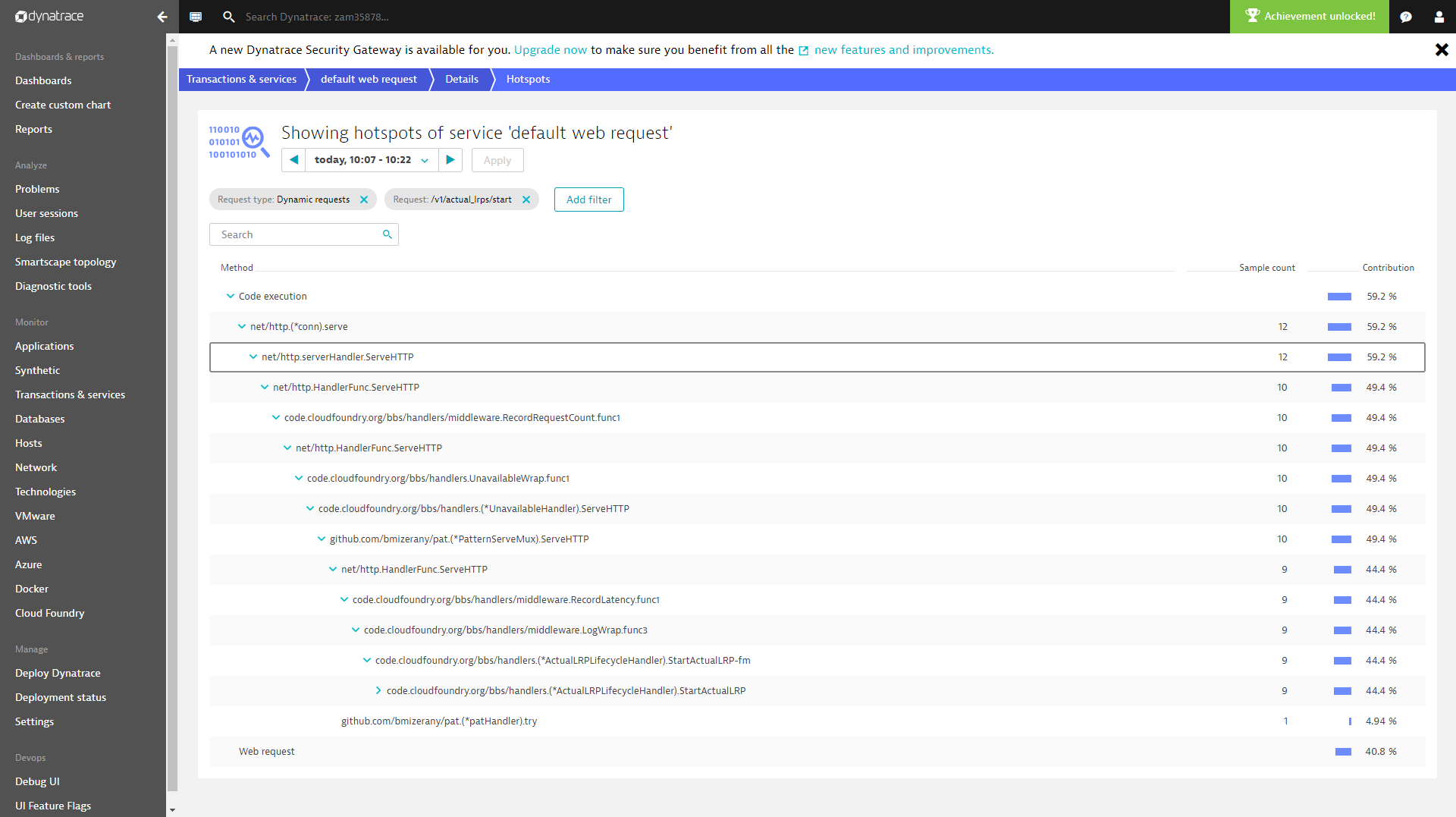Open Databases in sidebar
This screenshot has width=1456, height=817.
(40, 419)
